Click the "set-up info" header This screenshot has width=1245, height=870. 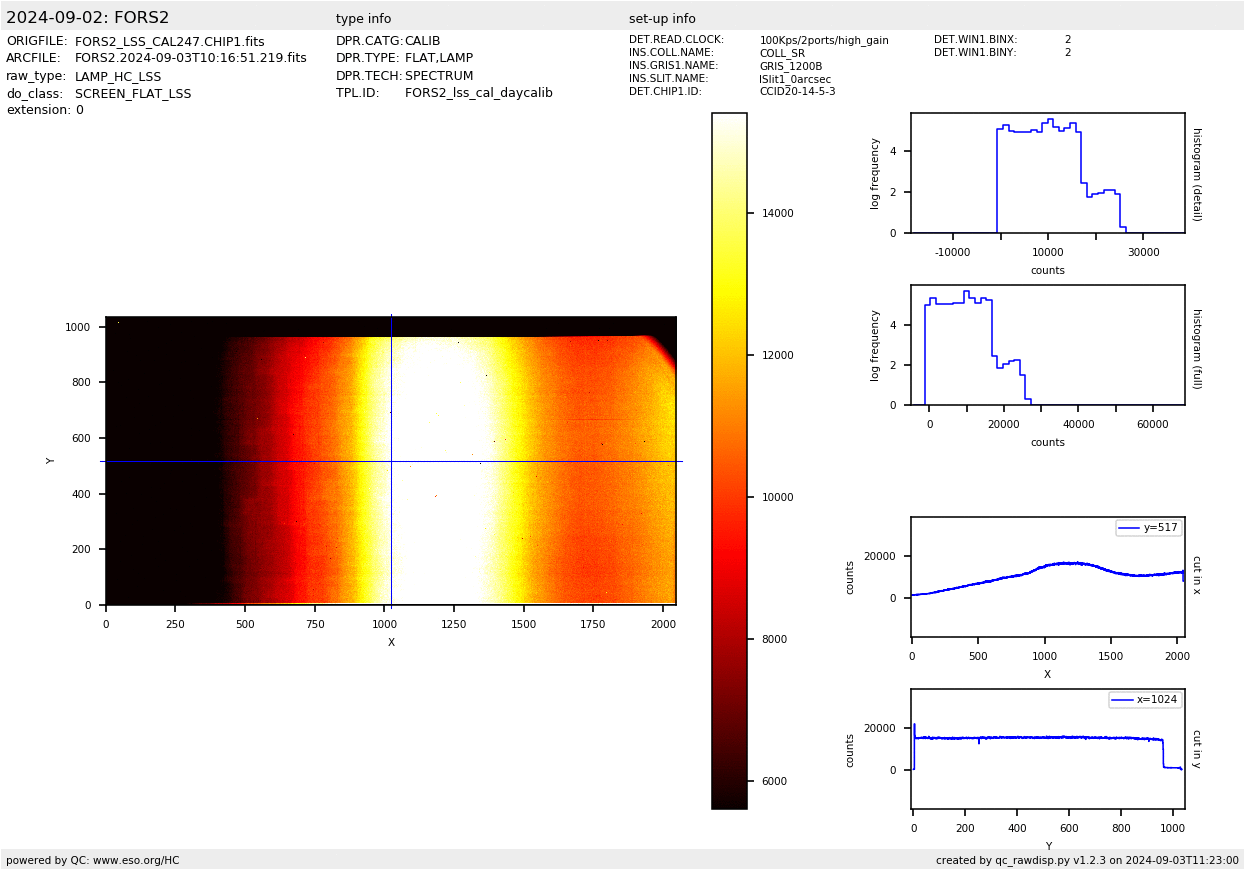[662, 19]
